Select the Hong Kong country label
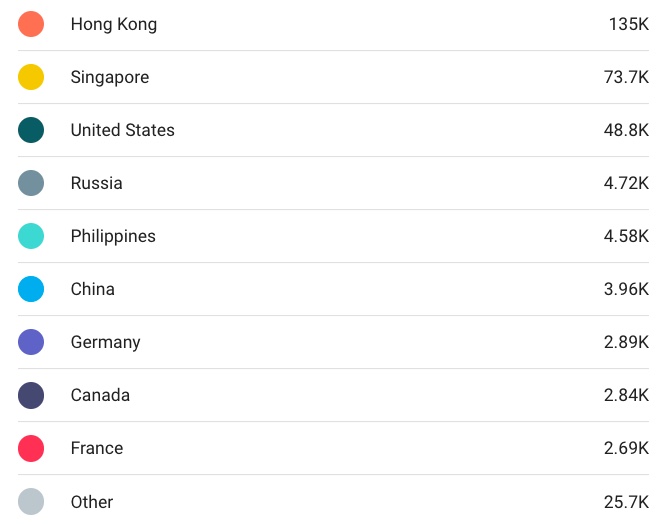 [x=113, y=24]
